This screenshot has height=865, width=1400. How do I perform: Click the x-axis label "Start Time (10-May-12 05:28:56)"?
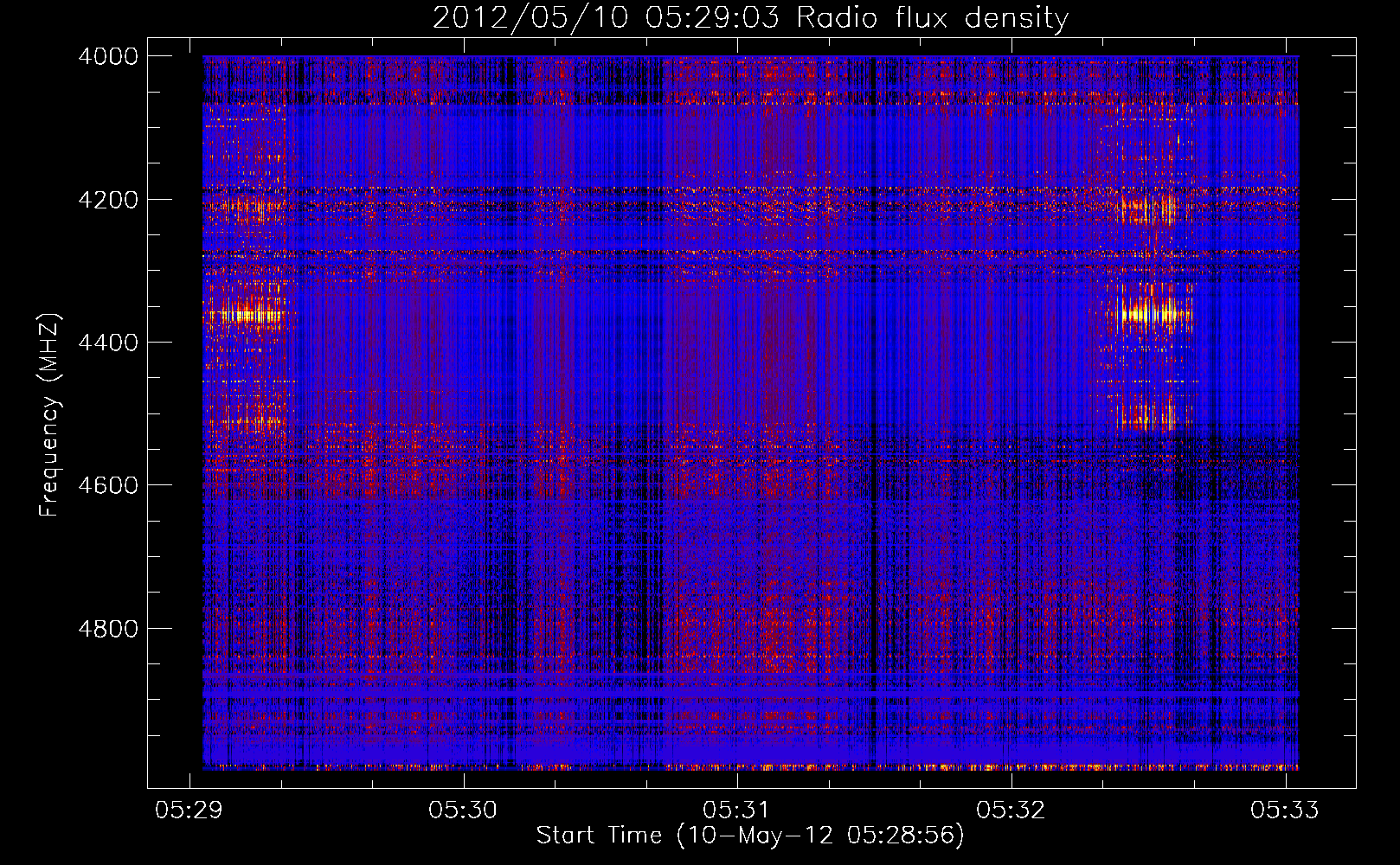(750, 836)
